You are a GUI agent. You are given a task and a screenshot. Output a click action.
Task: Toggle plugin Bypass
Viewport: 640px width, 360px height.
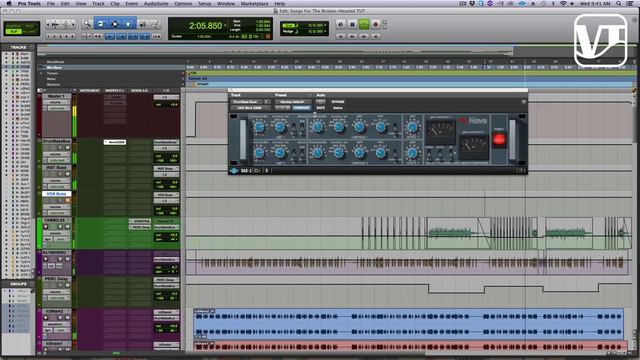338,102
